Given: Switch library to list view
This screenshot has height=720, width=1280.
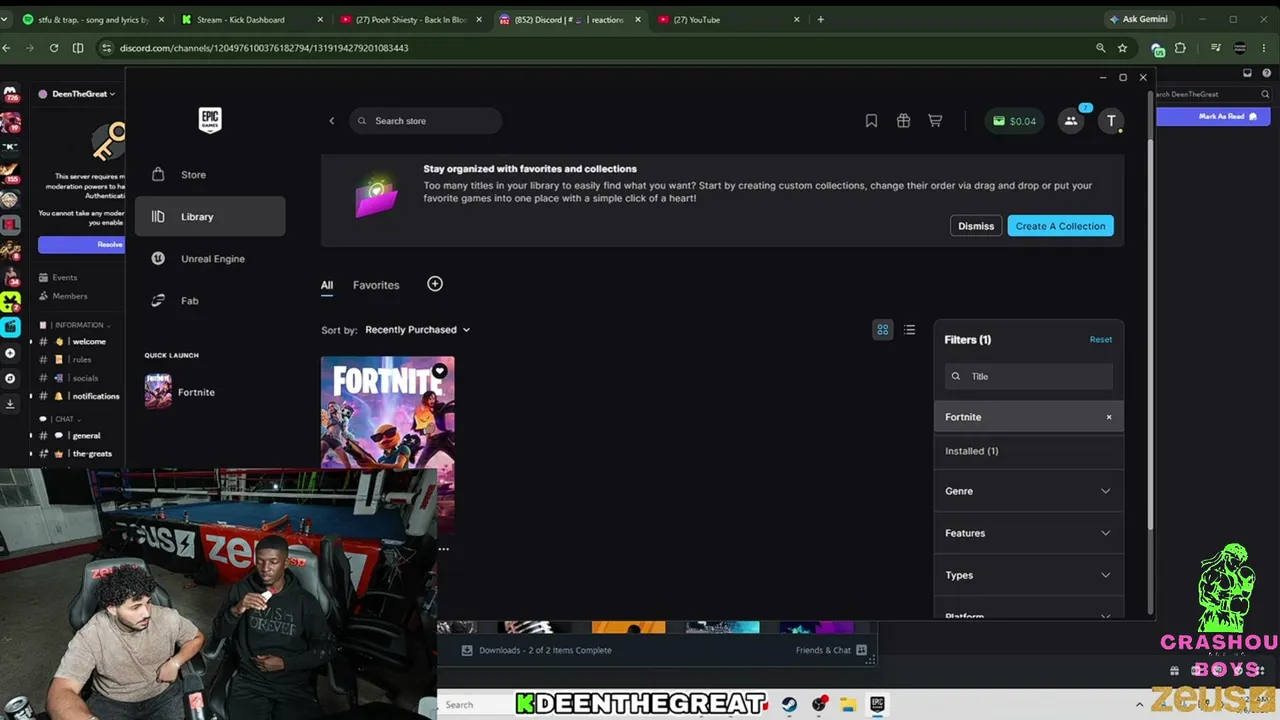Looking at the screenshot, I should (909, 330).
